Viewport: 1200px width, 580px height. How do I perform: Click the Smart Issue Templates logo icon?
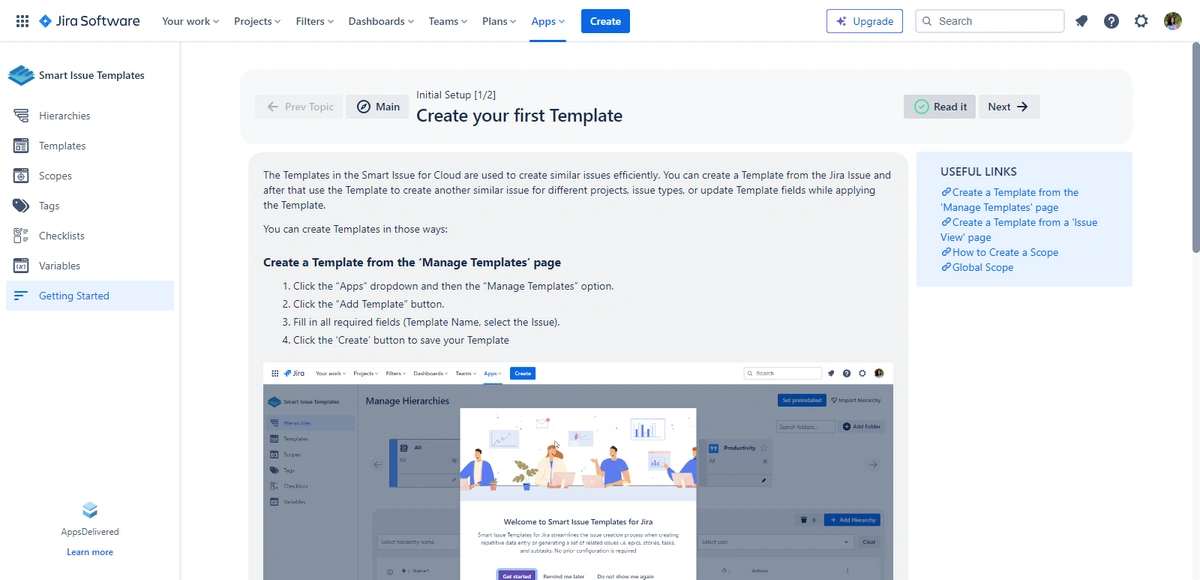tap(20, 75)
